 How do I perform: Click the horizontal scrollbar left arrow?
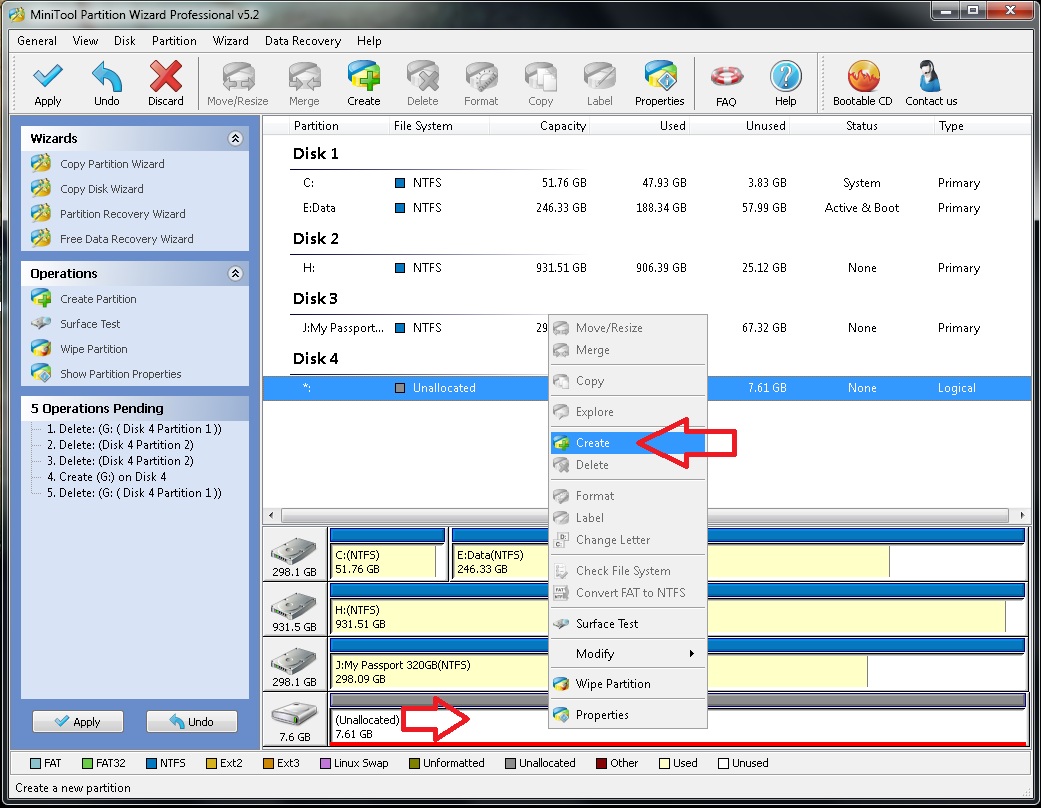271,515
